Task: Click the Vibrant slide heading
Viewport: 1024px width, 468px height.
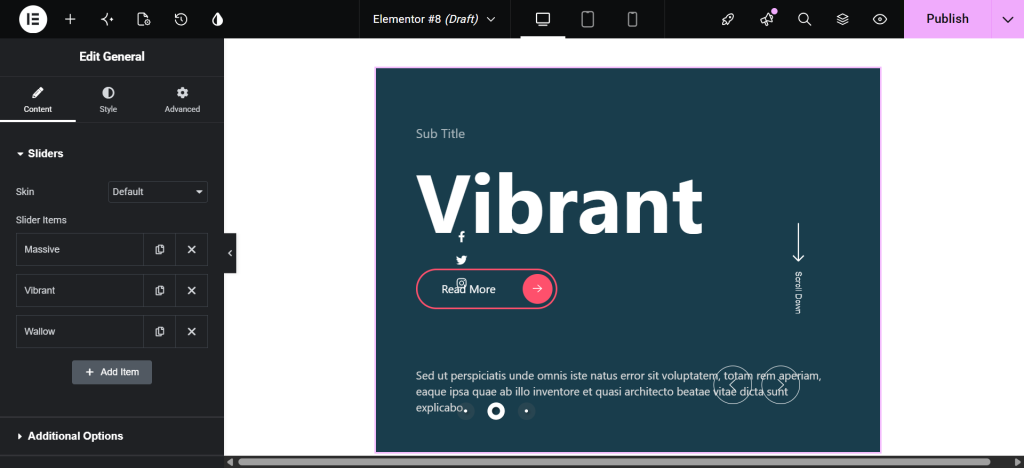Action: pos(560,204)
